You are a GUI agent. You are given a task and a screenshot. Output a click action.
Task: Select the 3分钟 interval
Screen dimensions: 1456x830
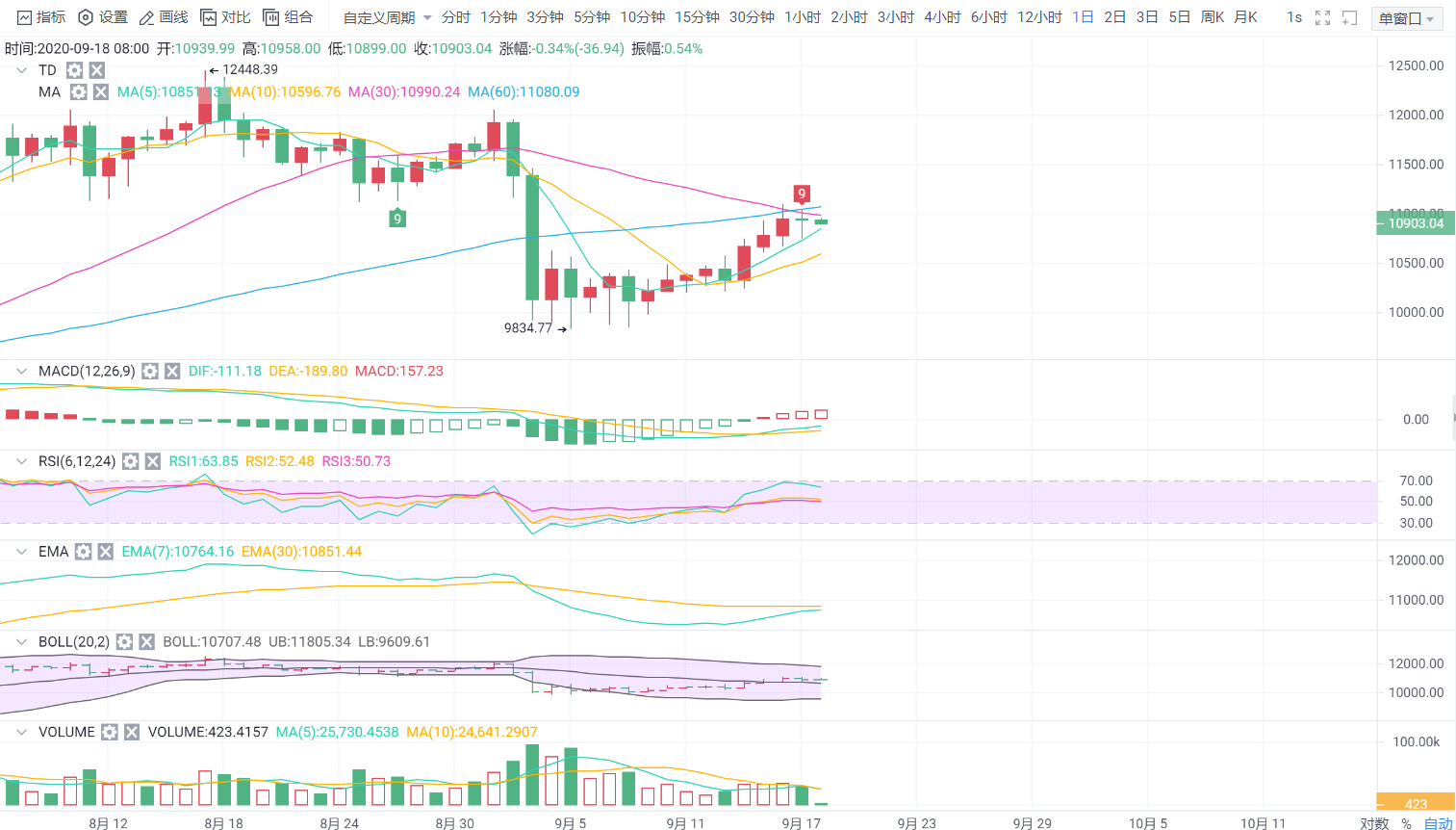point(545,17)
